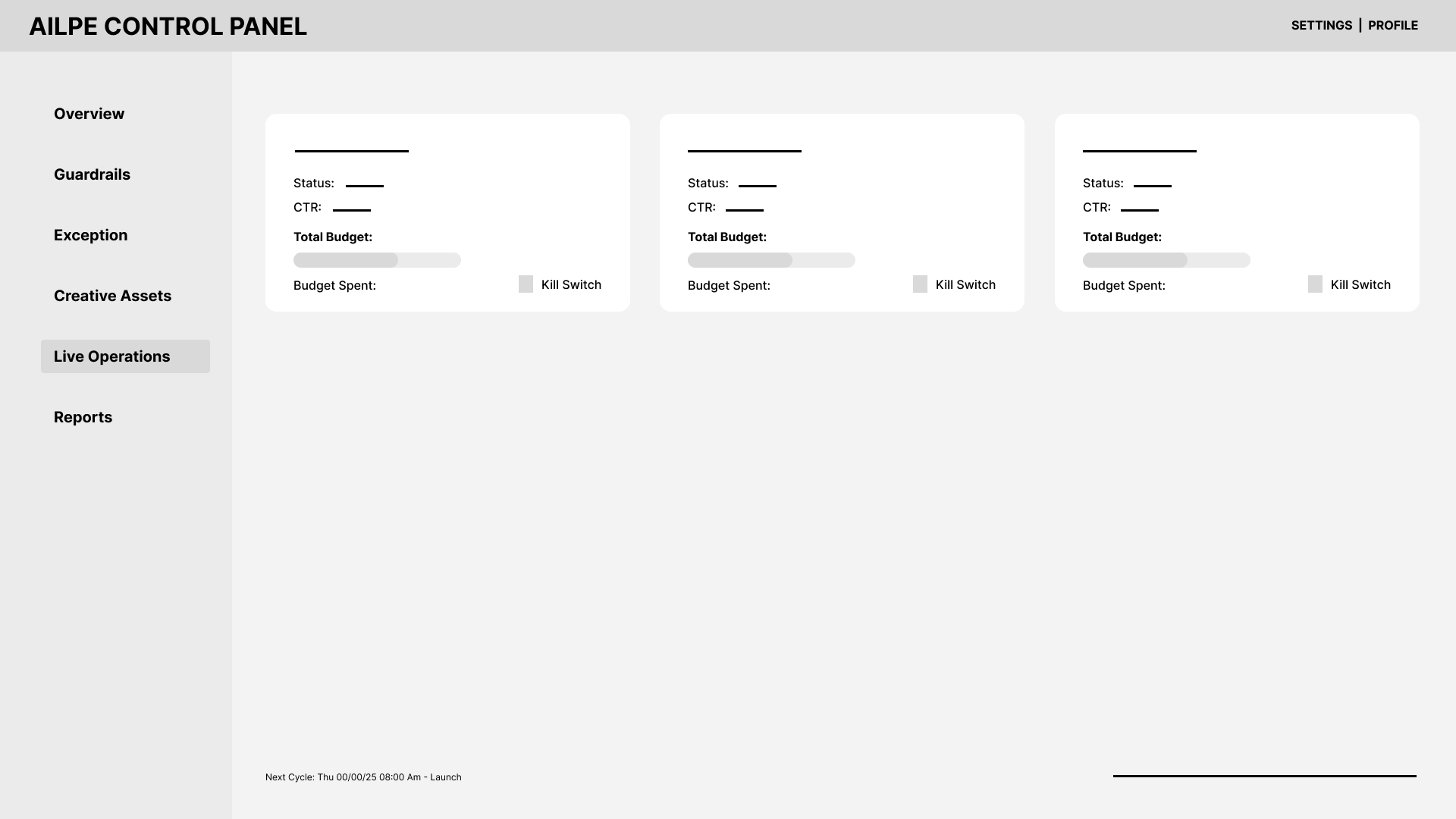Open SETTINGS in top bar
1456x819 pixels.
pos(1321,26)
